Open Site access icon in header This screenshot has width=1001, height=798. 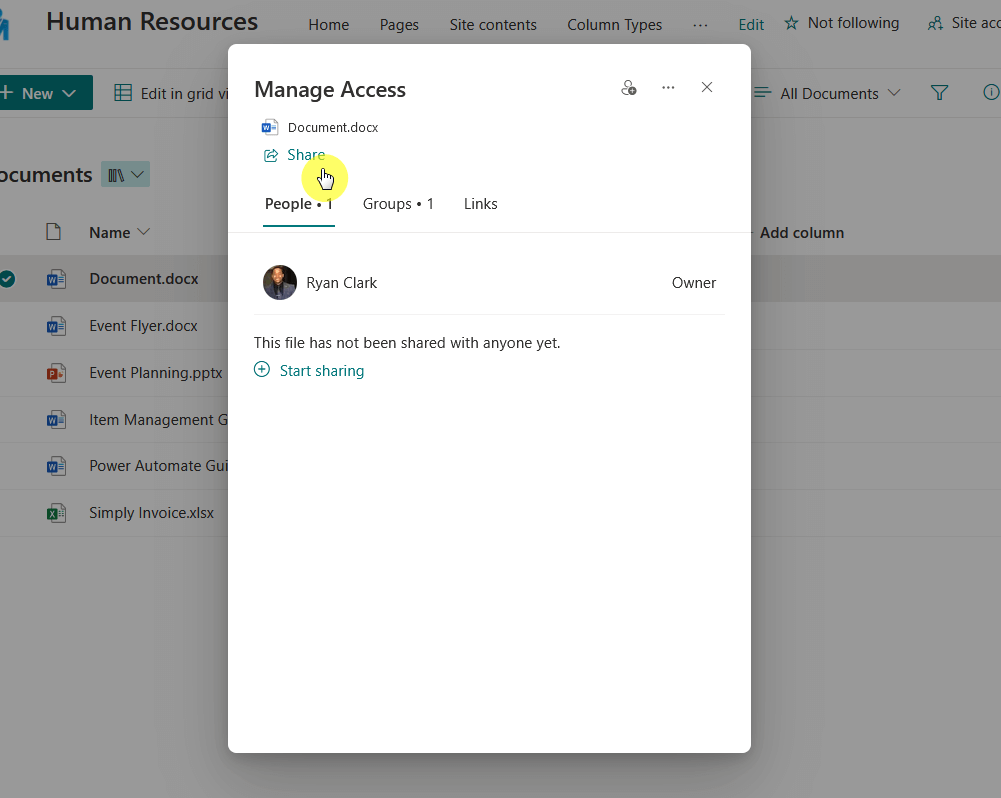pos(935,24)
